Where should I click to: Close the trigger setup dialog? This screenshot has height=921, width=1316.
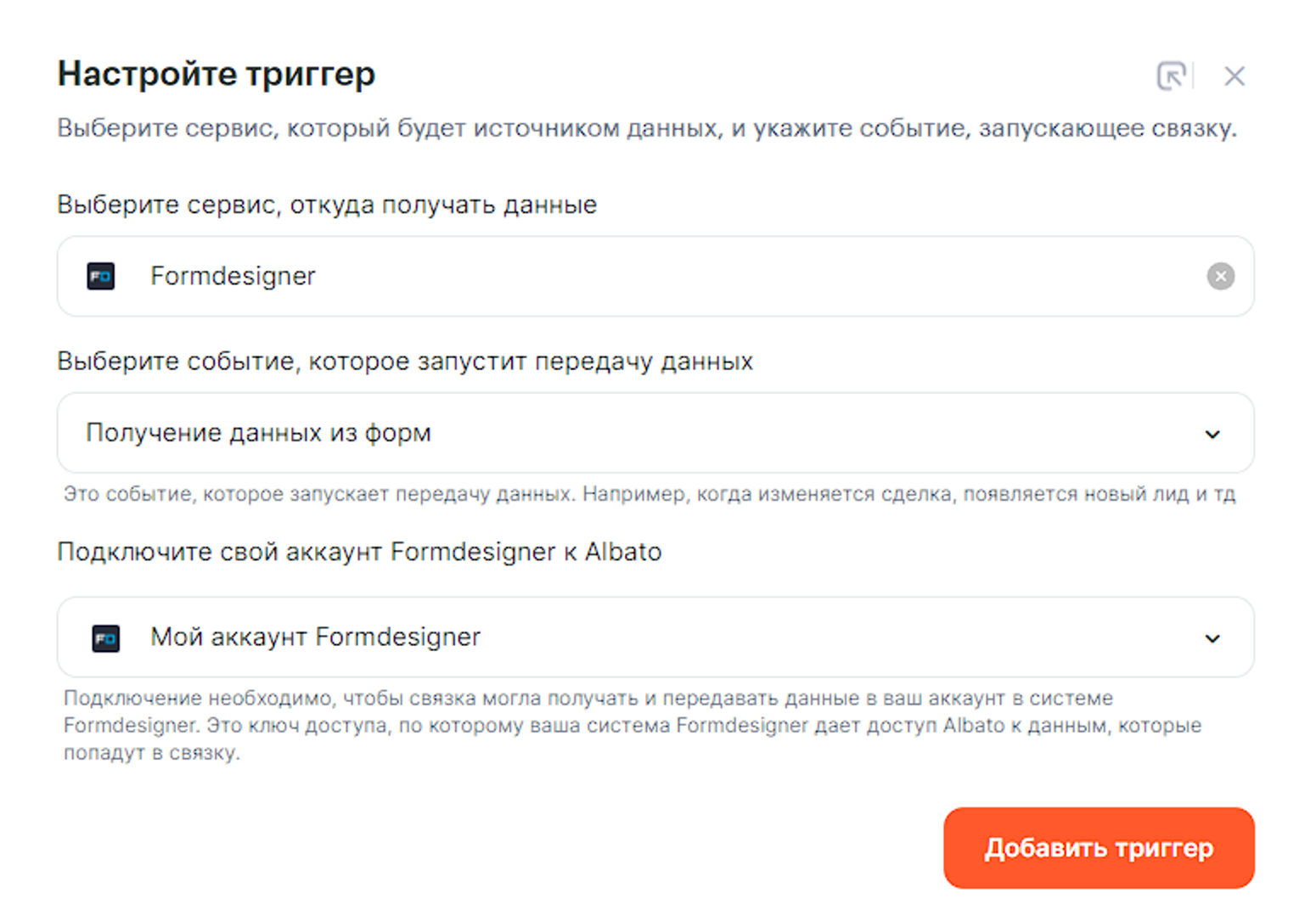pos(1234,76)
